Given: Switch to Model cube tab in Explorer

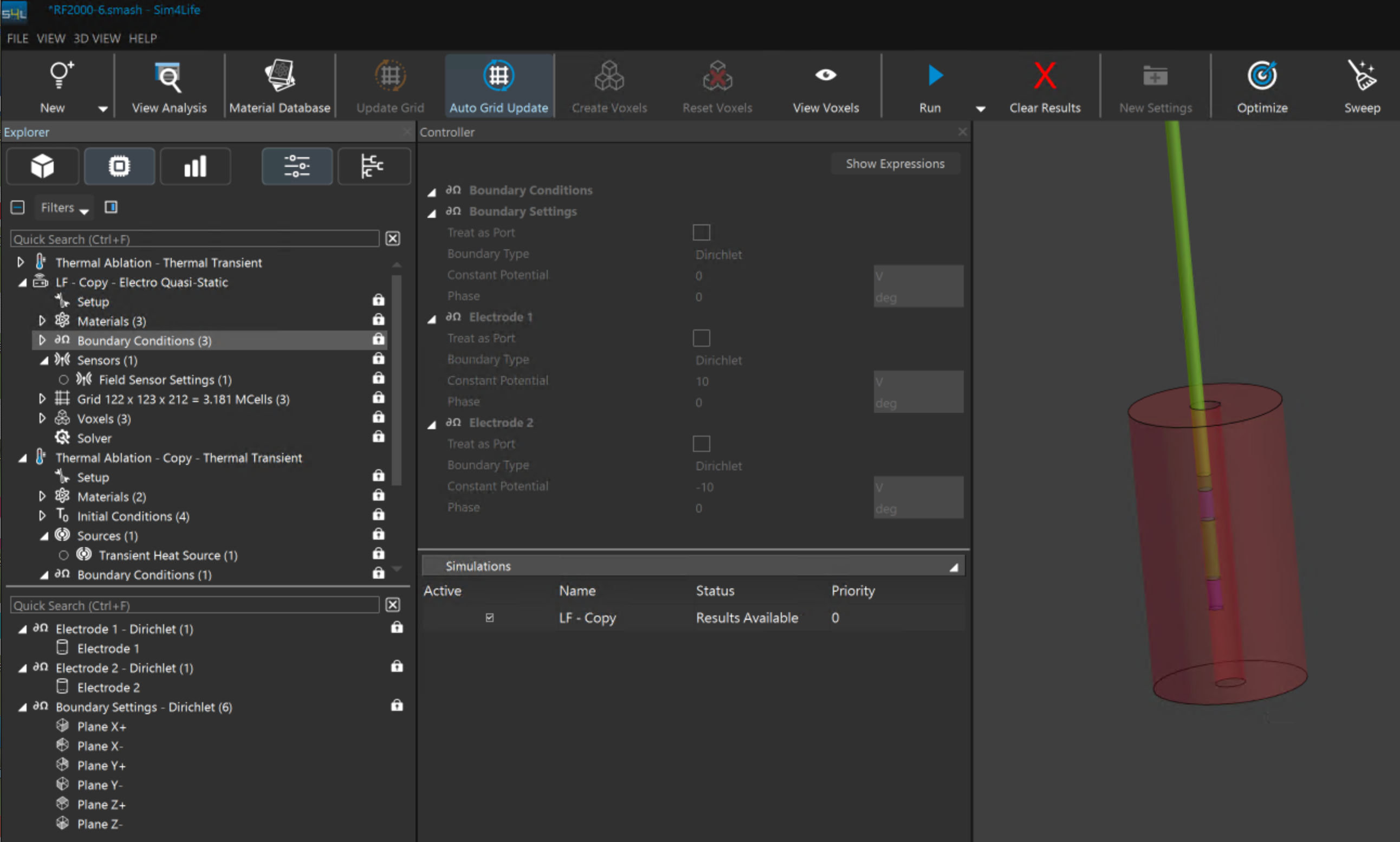Looking at the screenshot, I should pos(43,166).
